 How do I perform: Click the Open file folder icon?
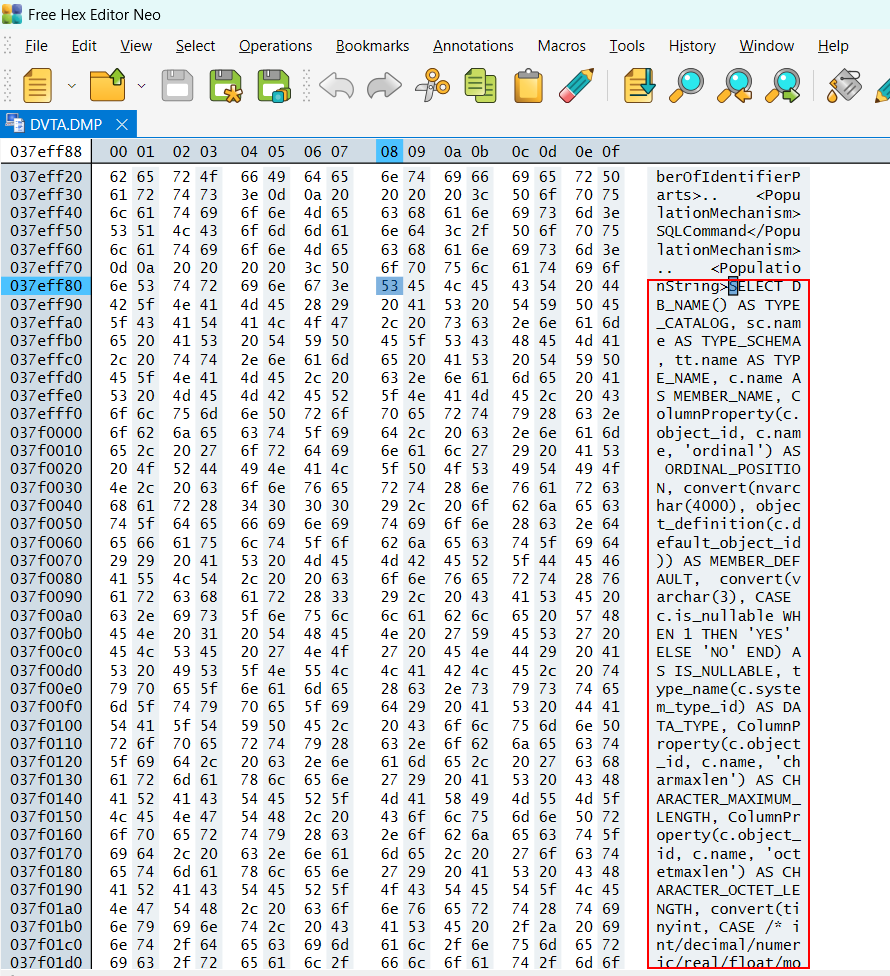[x=107, y=85]
